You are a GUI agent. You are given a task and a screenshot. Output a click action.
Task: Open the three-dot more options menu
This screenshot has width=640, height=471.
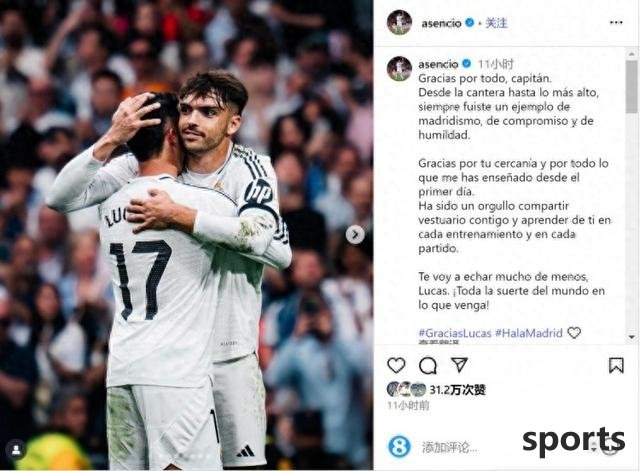tap(616, 22)
